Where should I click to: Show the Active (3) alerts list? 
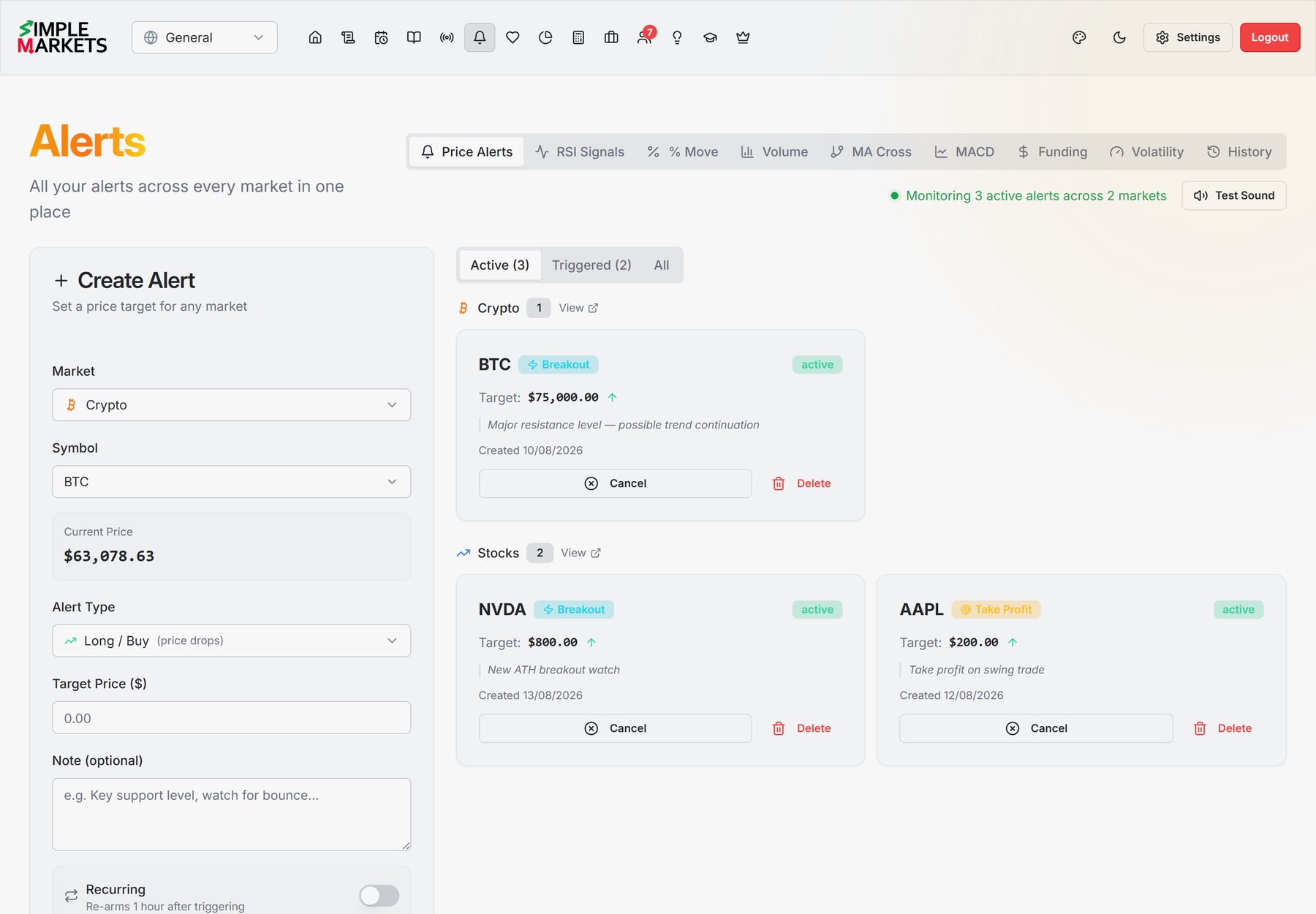(500, 265)
